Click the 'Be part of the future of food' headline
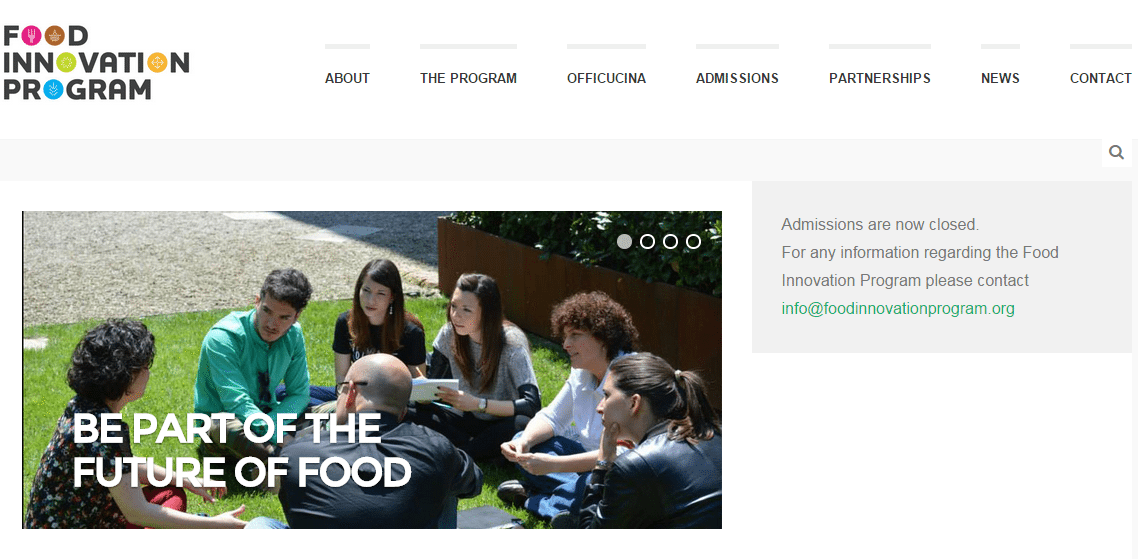The width and height of the screenshot is (1138, 559). [242, 450]
